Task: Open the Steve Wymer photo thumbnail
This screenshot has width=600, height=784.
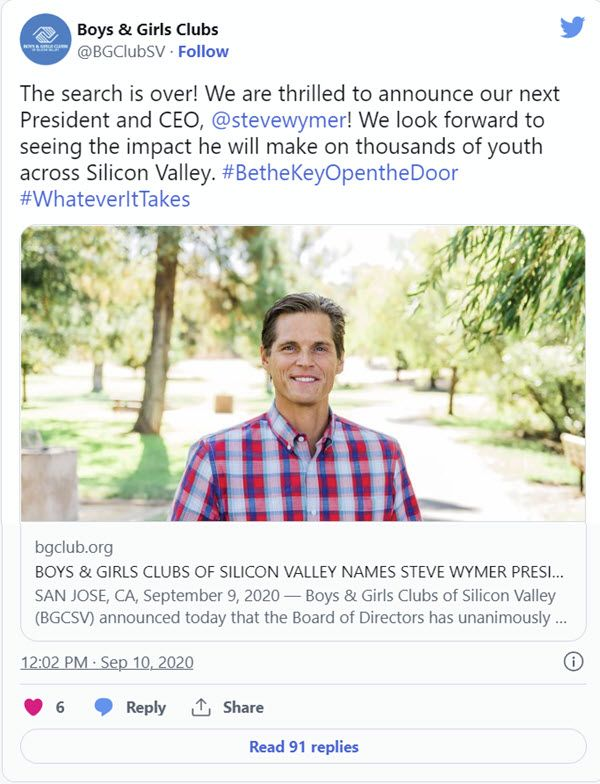Action: 303,374
